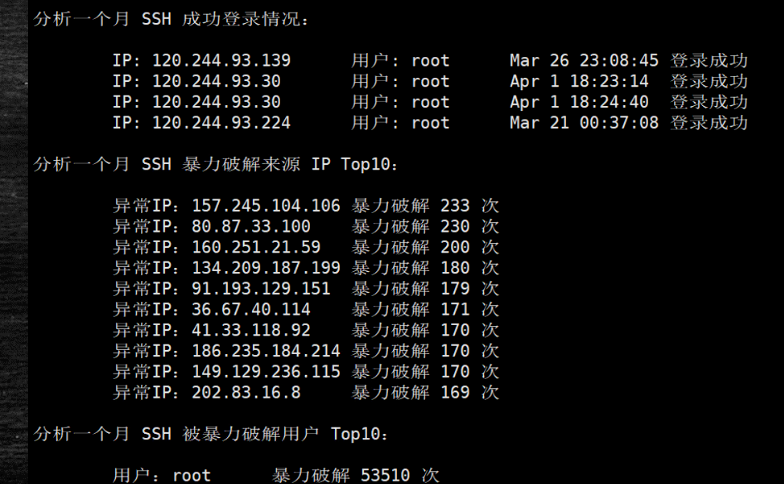784x484 pixels.
Task: Select abnormal IP 149.129.236.115
Action: point(266,372)
